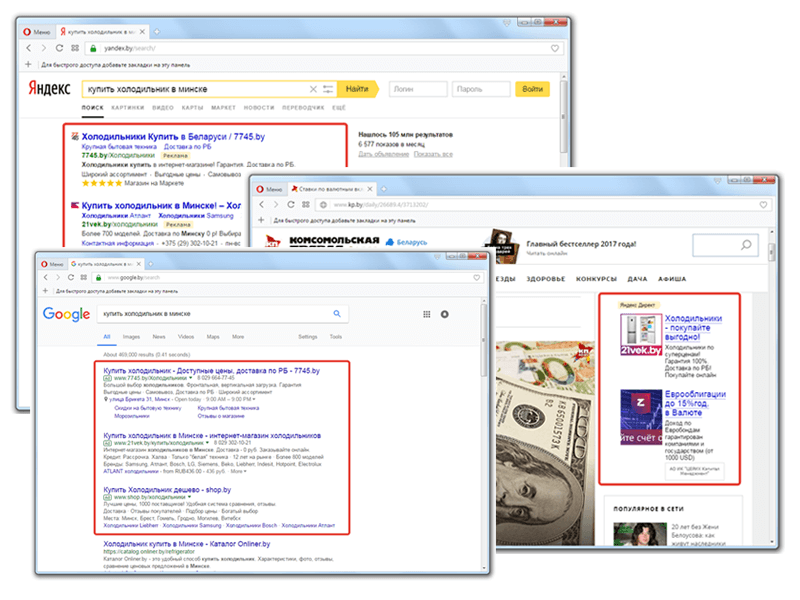
Task: Open the 'Холодильники - покупайте выгодно!' ad link
Action: 693,328
